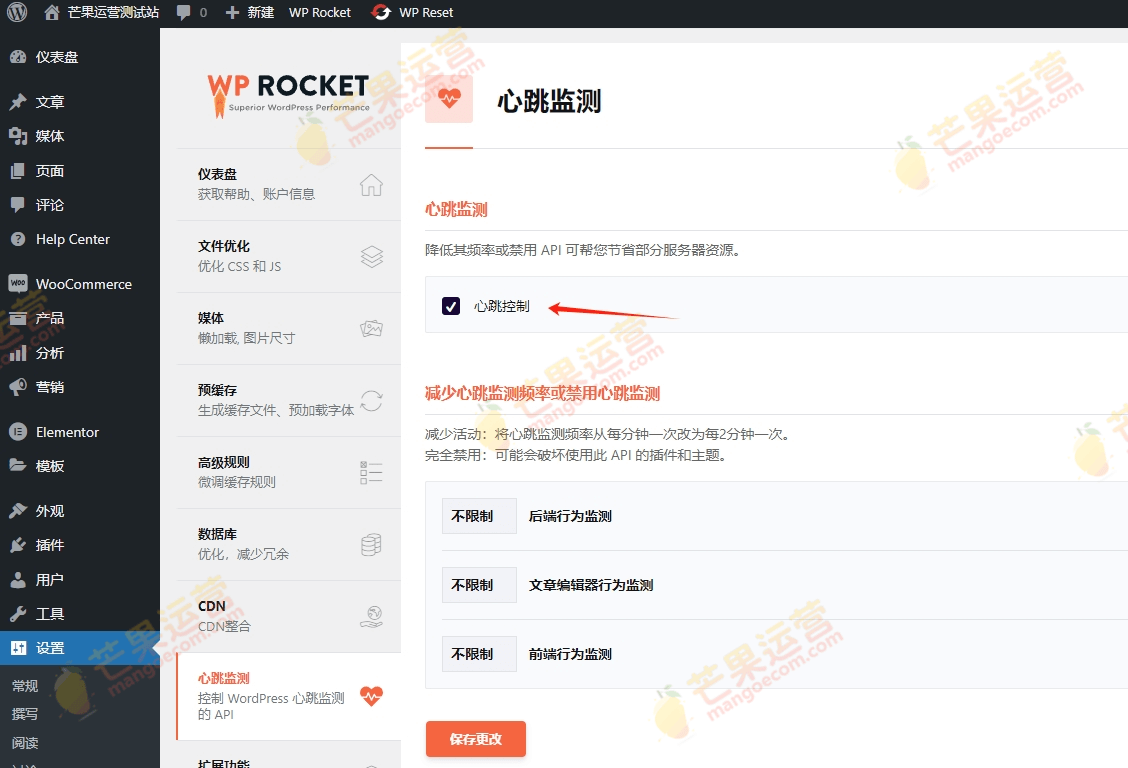The width and height of the screenshot is (1128, 768).
Task: Open the 常规 settings submenu item
Action: click(25, 686)
